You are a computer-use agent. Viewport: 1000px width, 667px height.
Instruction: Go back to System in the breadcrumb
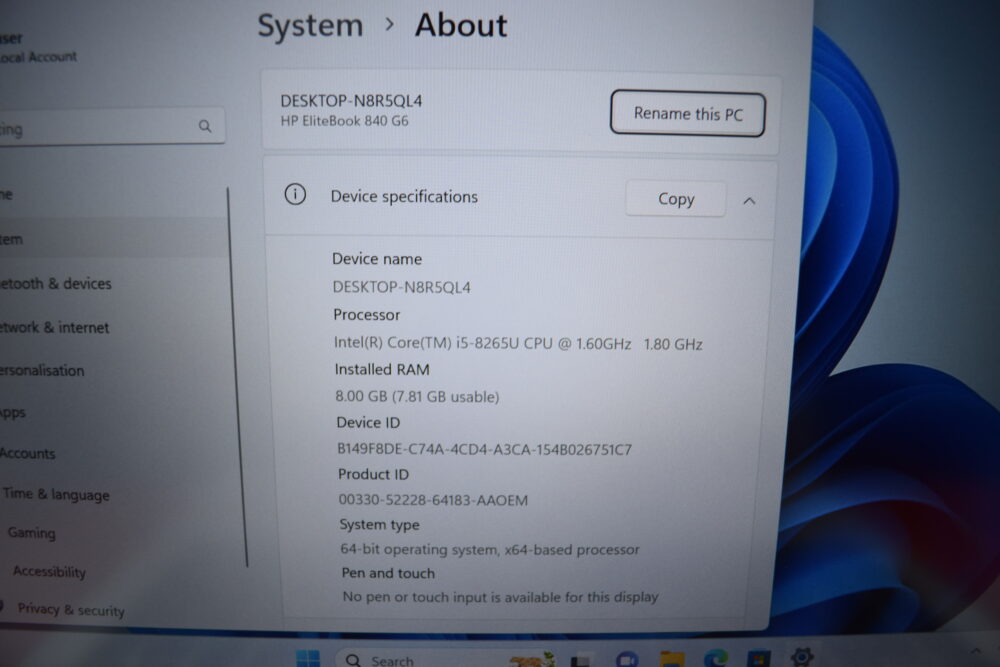click(x=310, y=26)
